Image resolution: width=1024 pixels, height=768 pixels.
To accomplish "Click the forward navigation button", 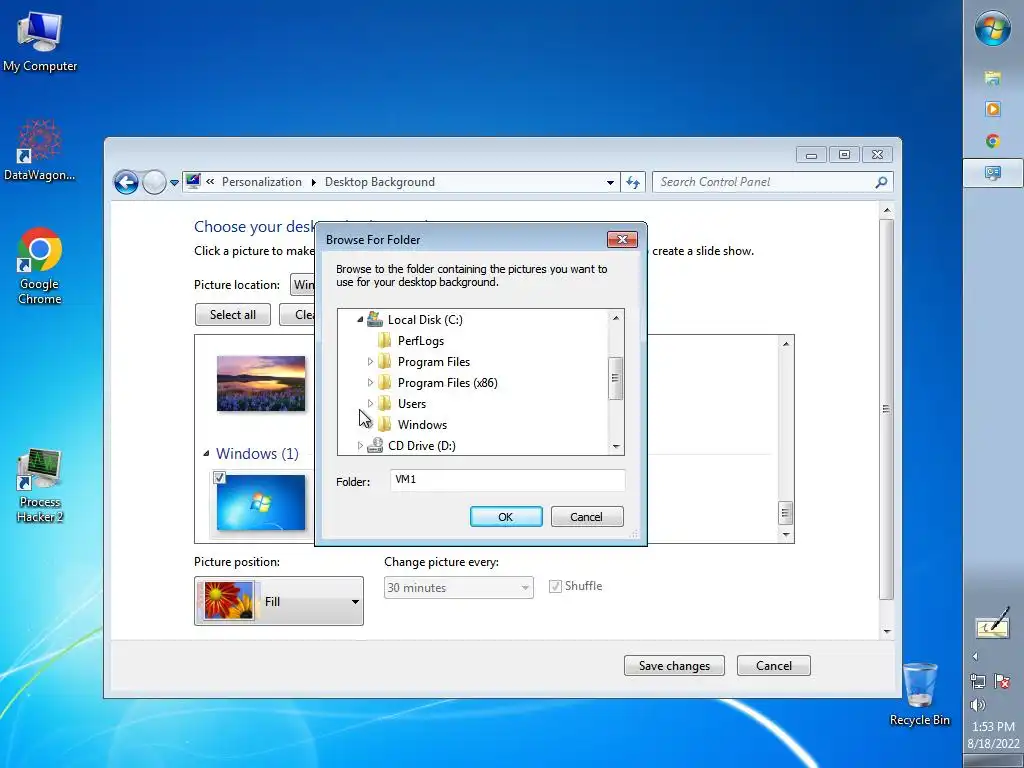I will 154,182.
